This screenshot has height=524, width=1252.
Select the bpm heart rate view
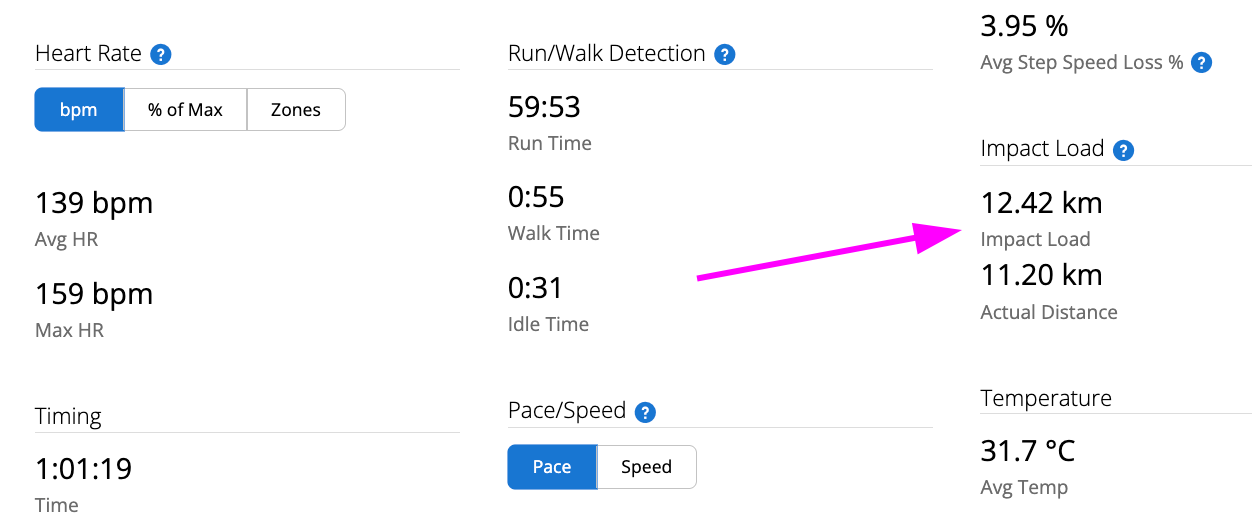pos(79,110)
